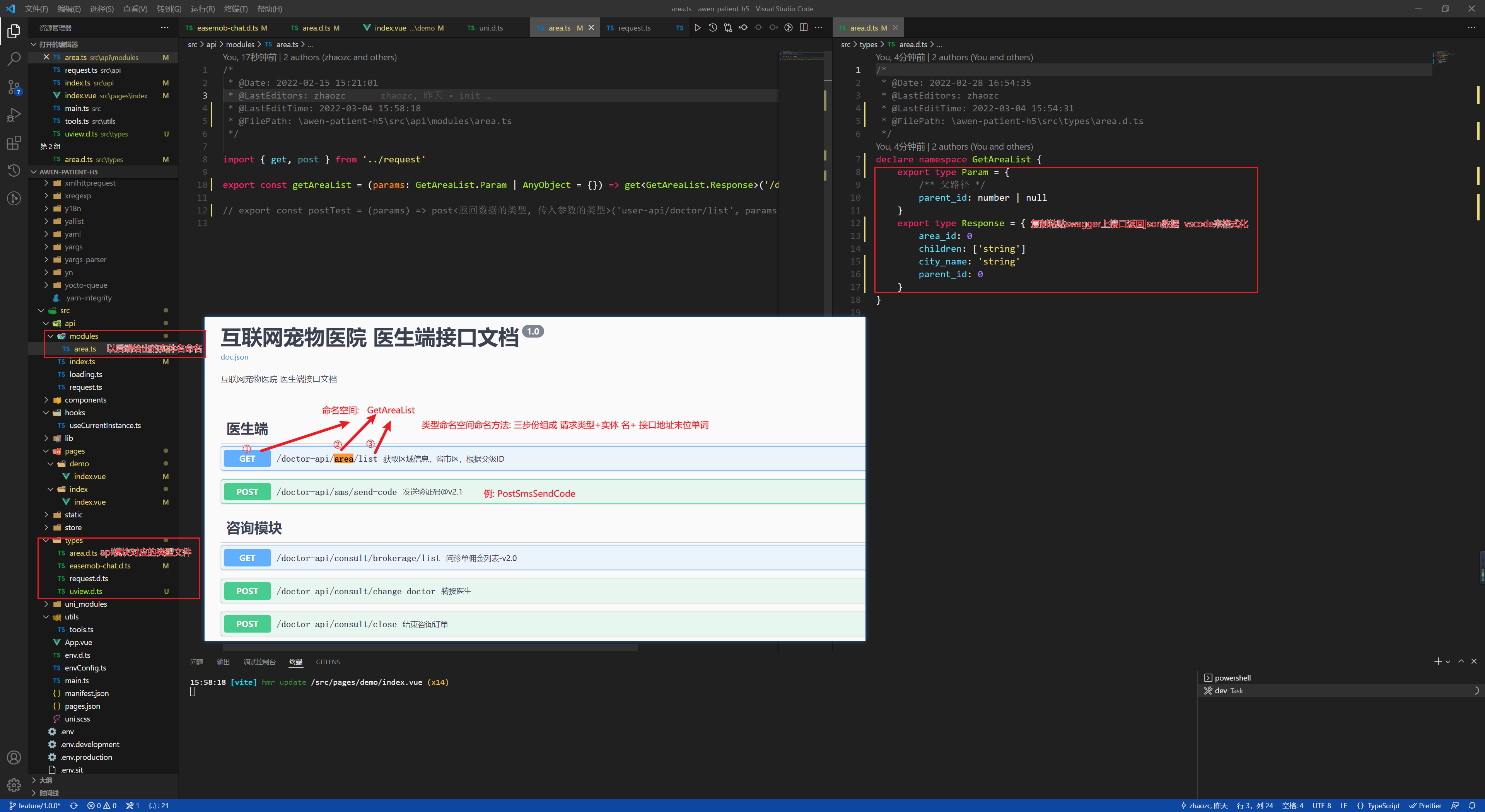Open Explorer views more actions menu
The height and width of the screenshot is (812, 1485).
coord(165,28)
